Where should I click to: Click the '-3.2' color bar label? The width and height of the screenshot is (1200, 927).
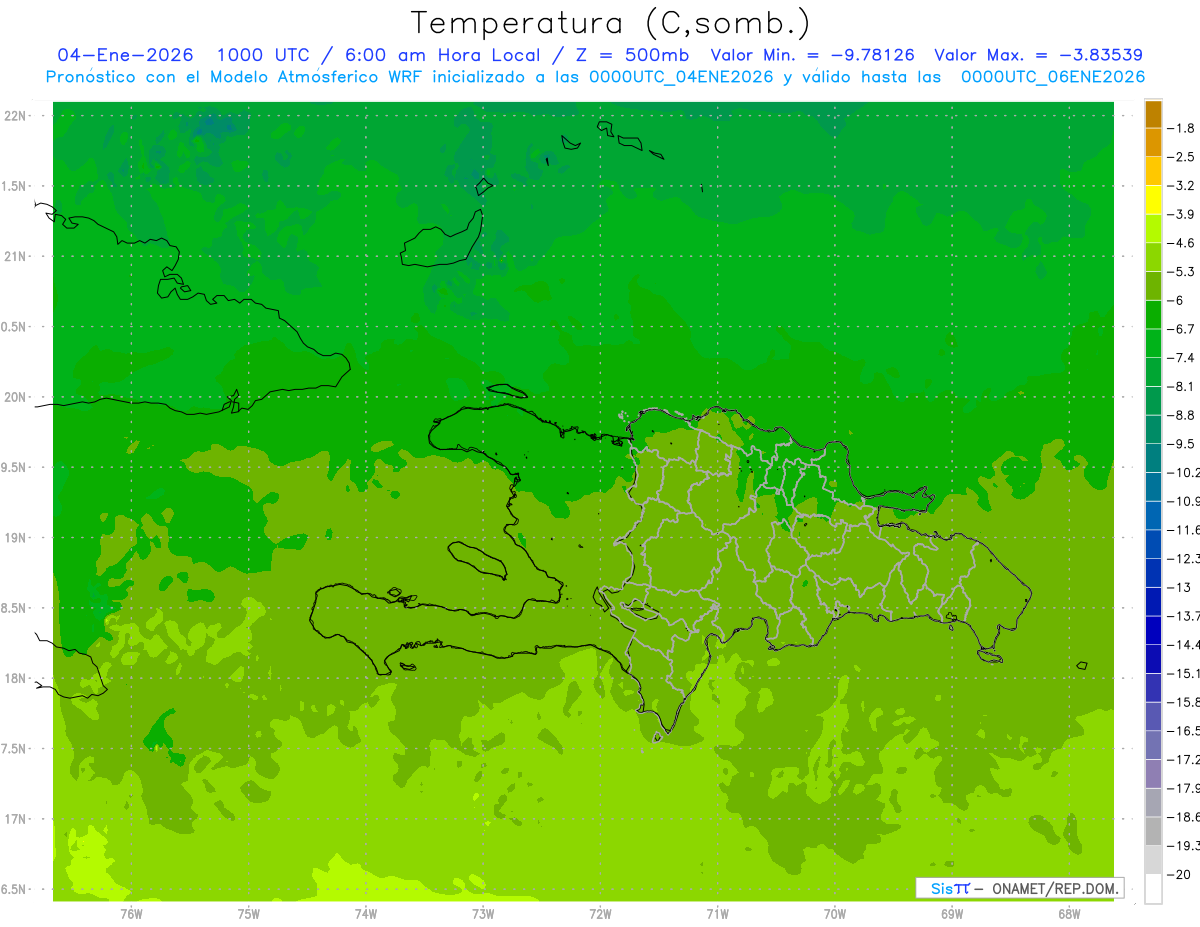[1182, 186]
